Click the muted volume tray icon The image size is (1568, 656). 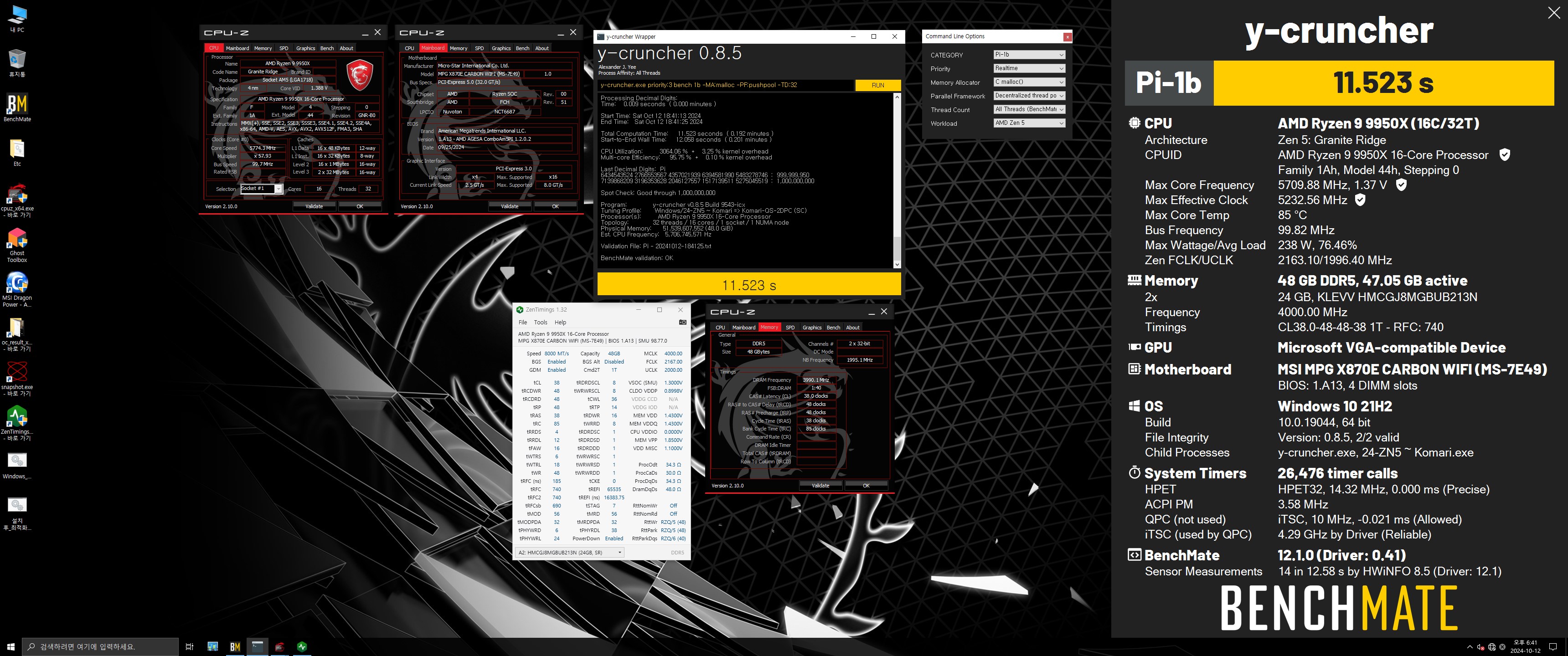pyautogui.click(x=1481, y=647)
